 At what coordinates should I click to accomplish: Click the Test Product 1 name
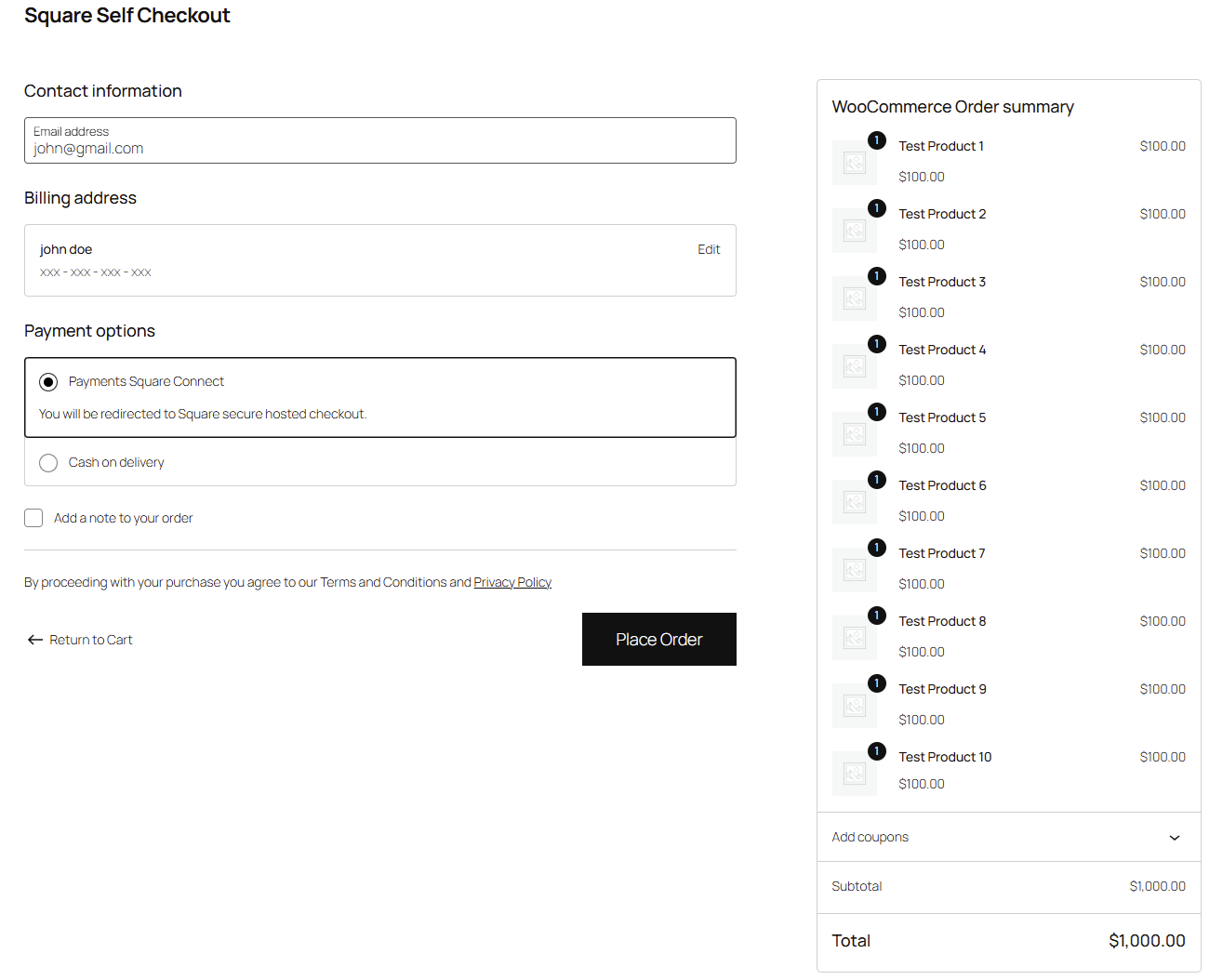click(941, 146)
